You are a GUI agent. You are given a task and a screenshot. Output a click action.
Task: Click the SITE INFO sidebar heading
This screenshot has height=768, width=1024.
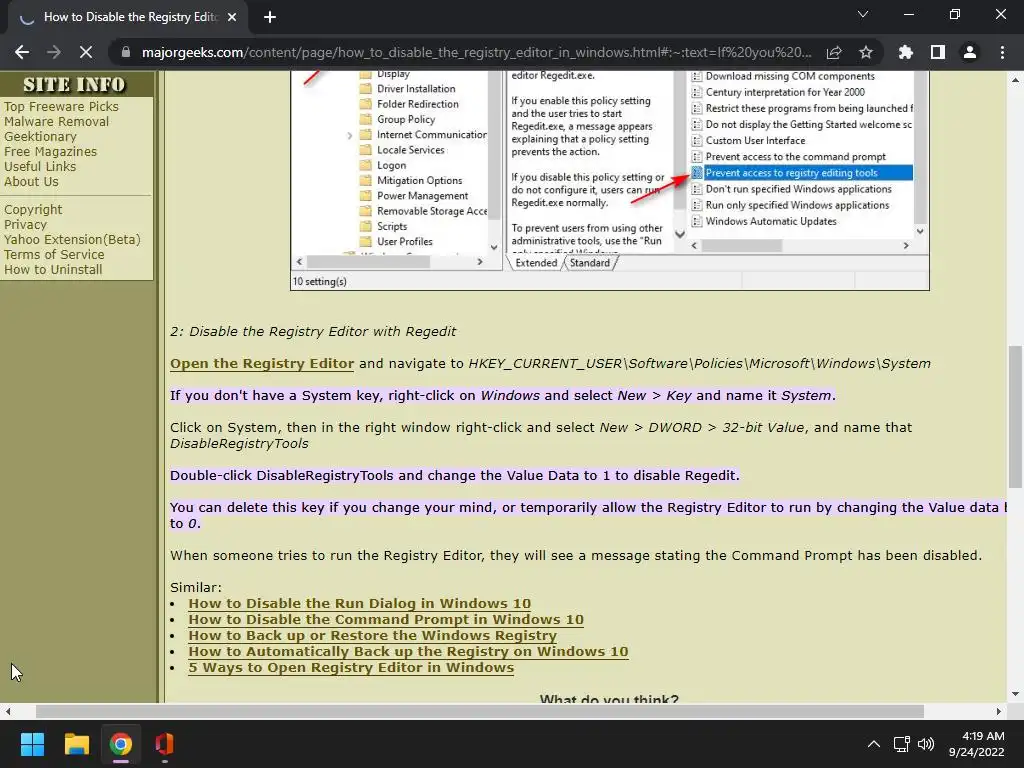coord(74,84)
